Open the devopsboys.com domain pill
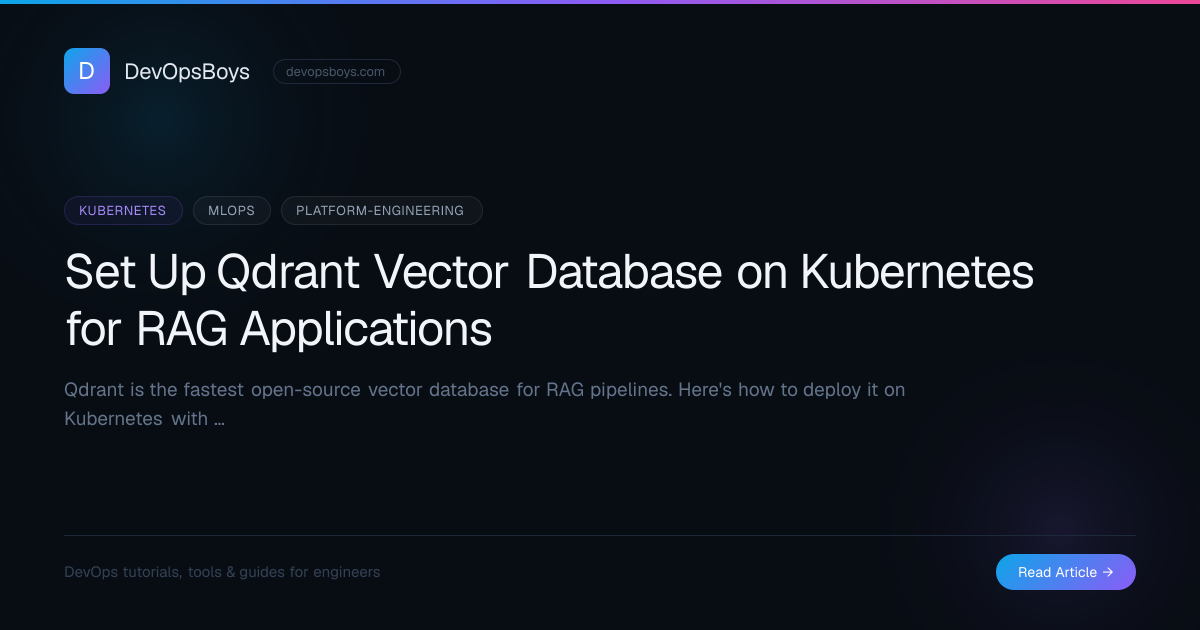 click(337, 72)
